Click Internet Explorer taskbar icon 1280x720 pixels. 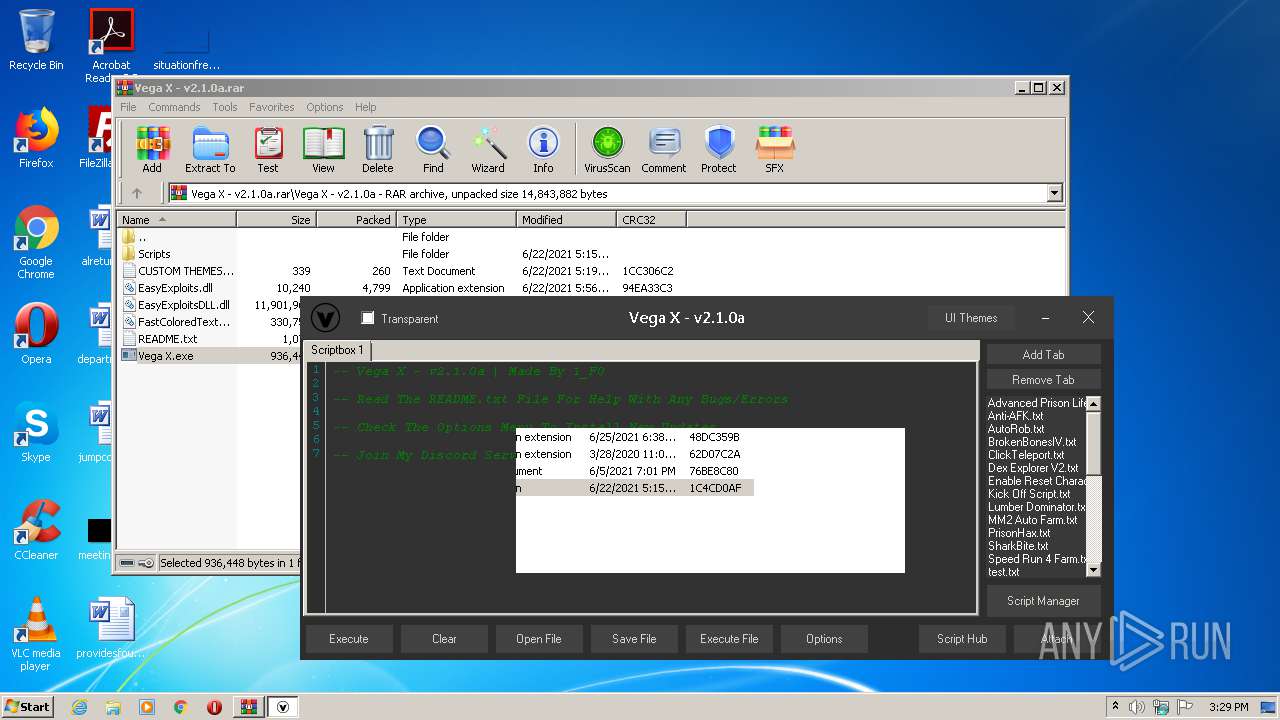pyautogui.click(x=80, y=707)
